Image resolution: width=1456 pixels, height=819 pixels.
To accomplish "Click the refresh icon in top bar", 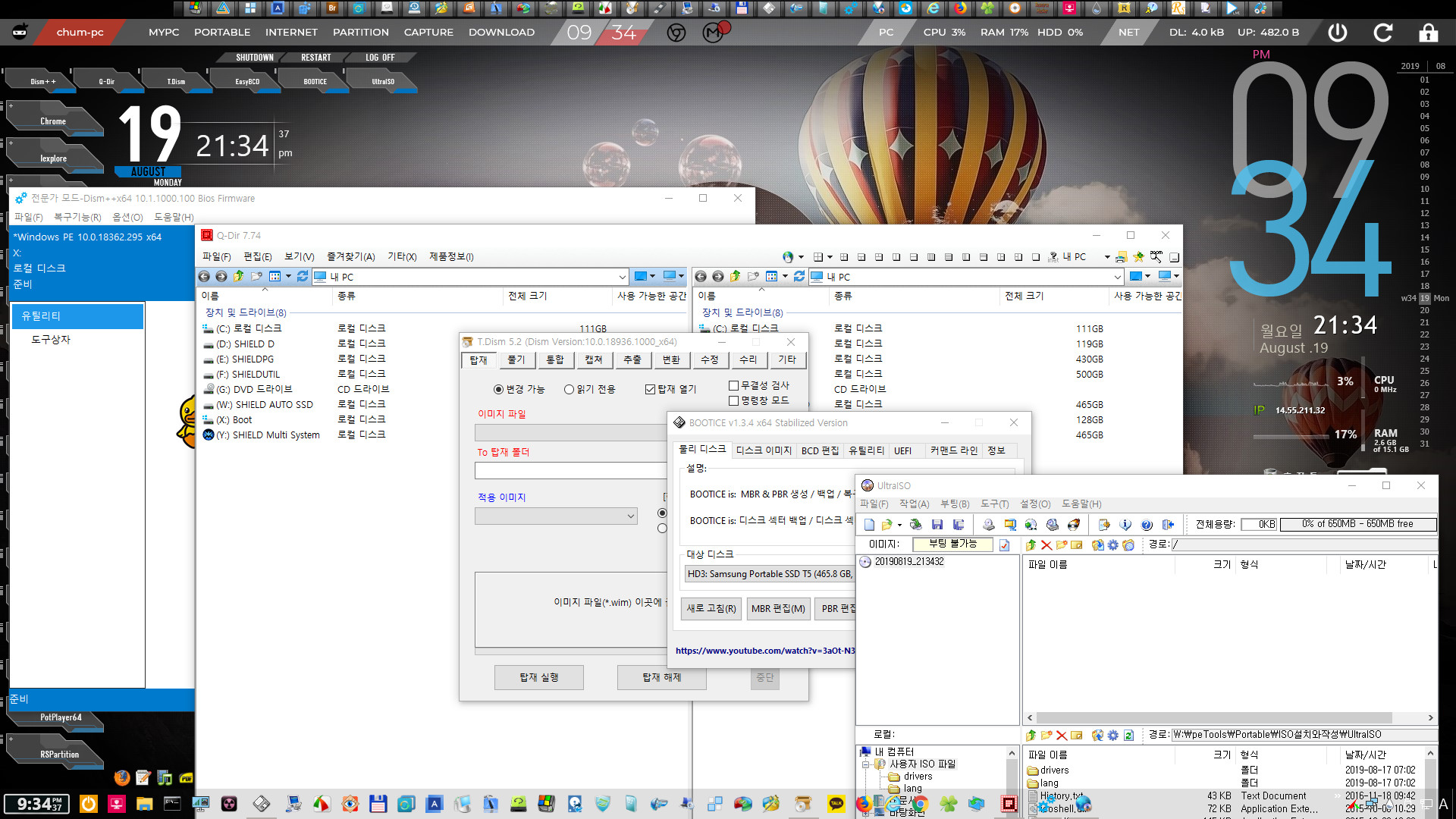I will tap(1383, 32).
